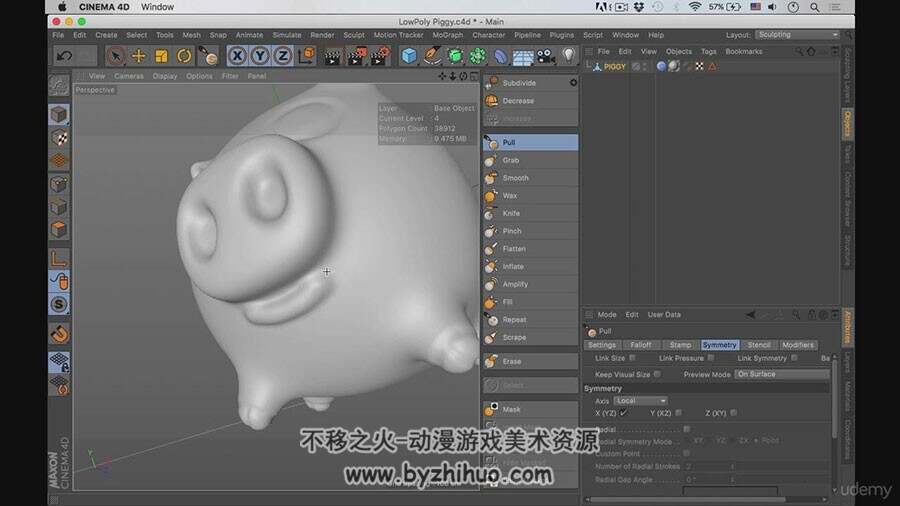This screenshot has height=506, width=900.
Task: Select the Amplify brush icon
Action: [x=491, y=284]
